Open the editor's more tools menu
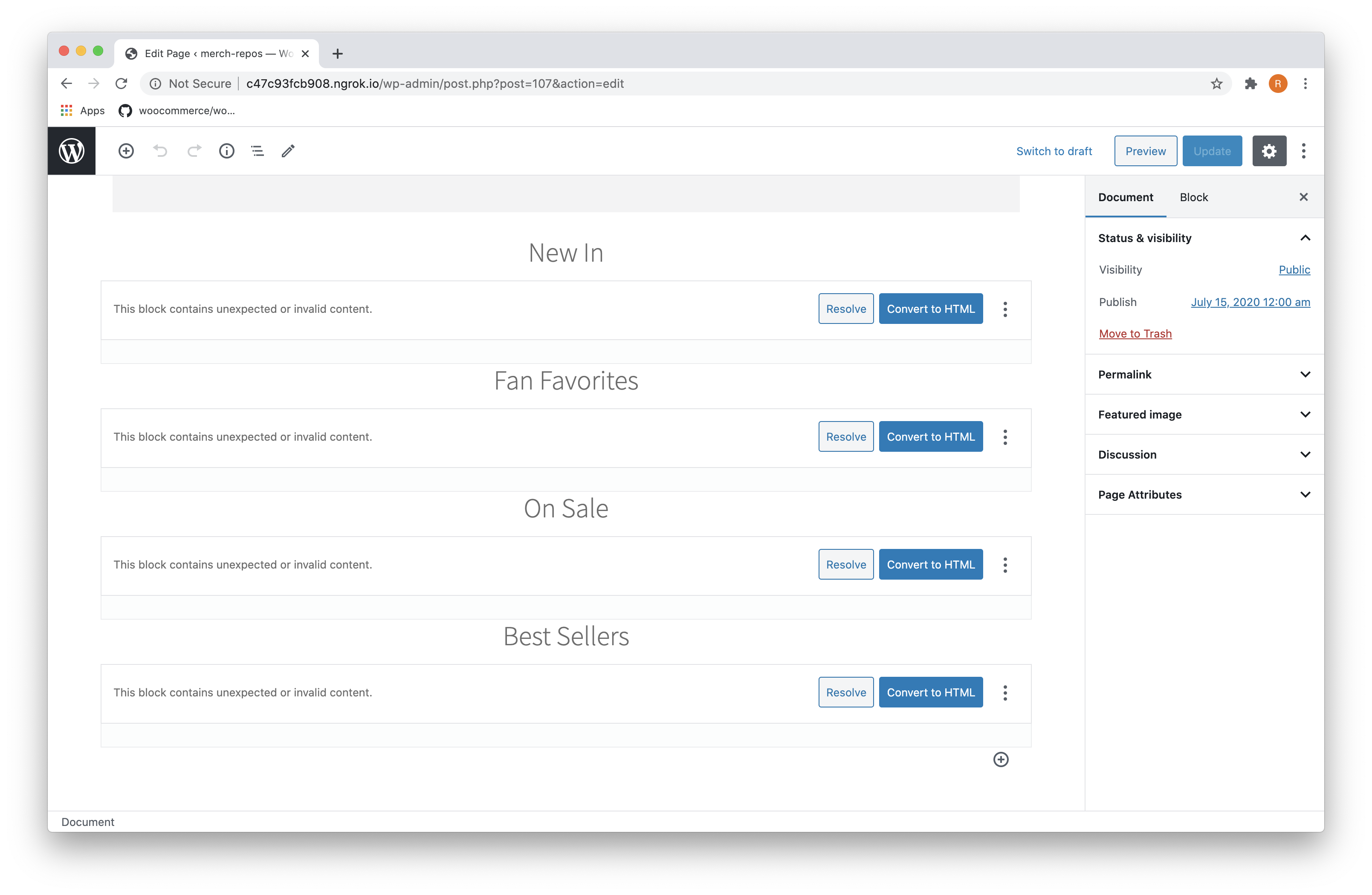1372x895 pixels. click(x=1303, y=150)
